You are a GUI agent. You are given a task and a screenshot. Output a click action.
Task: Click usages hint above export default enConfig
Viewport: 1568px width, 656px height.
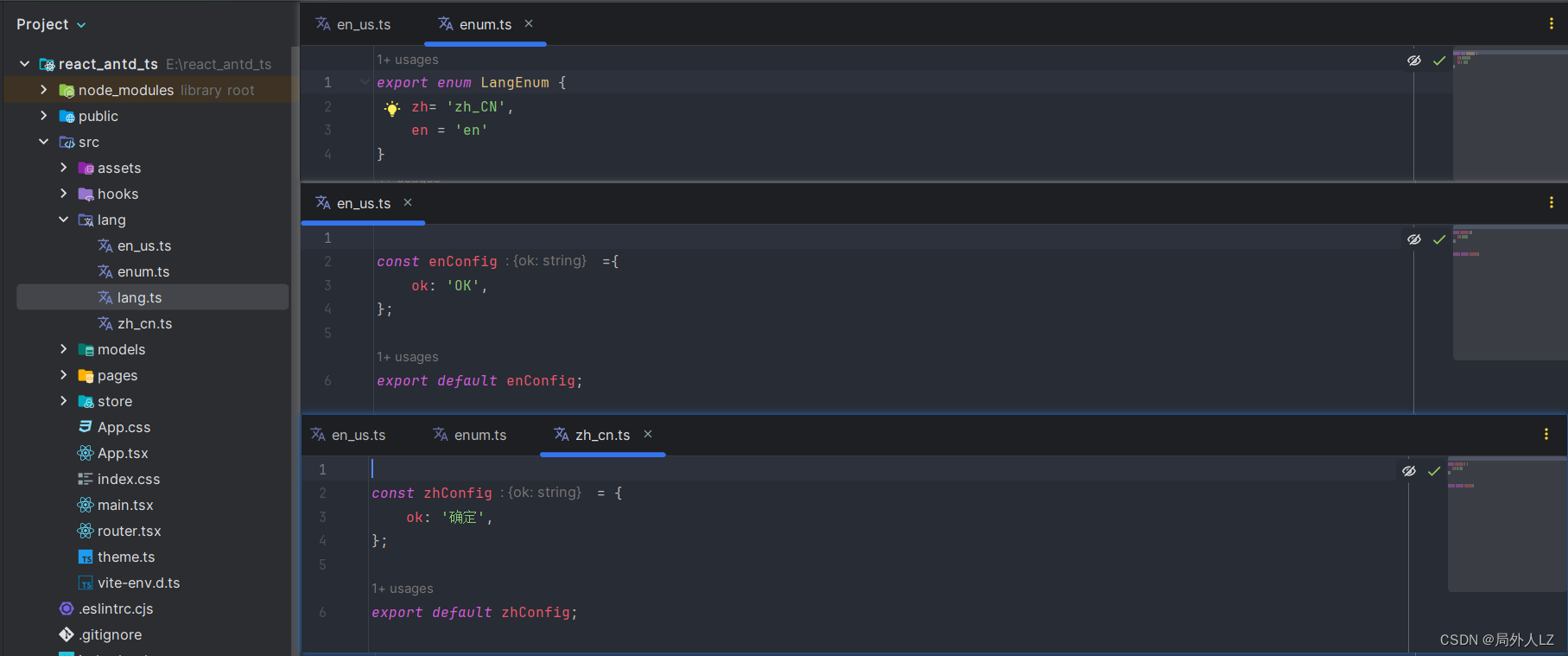click(408, 357)
